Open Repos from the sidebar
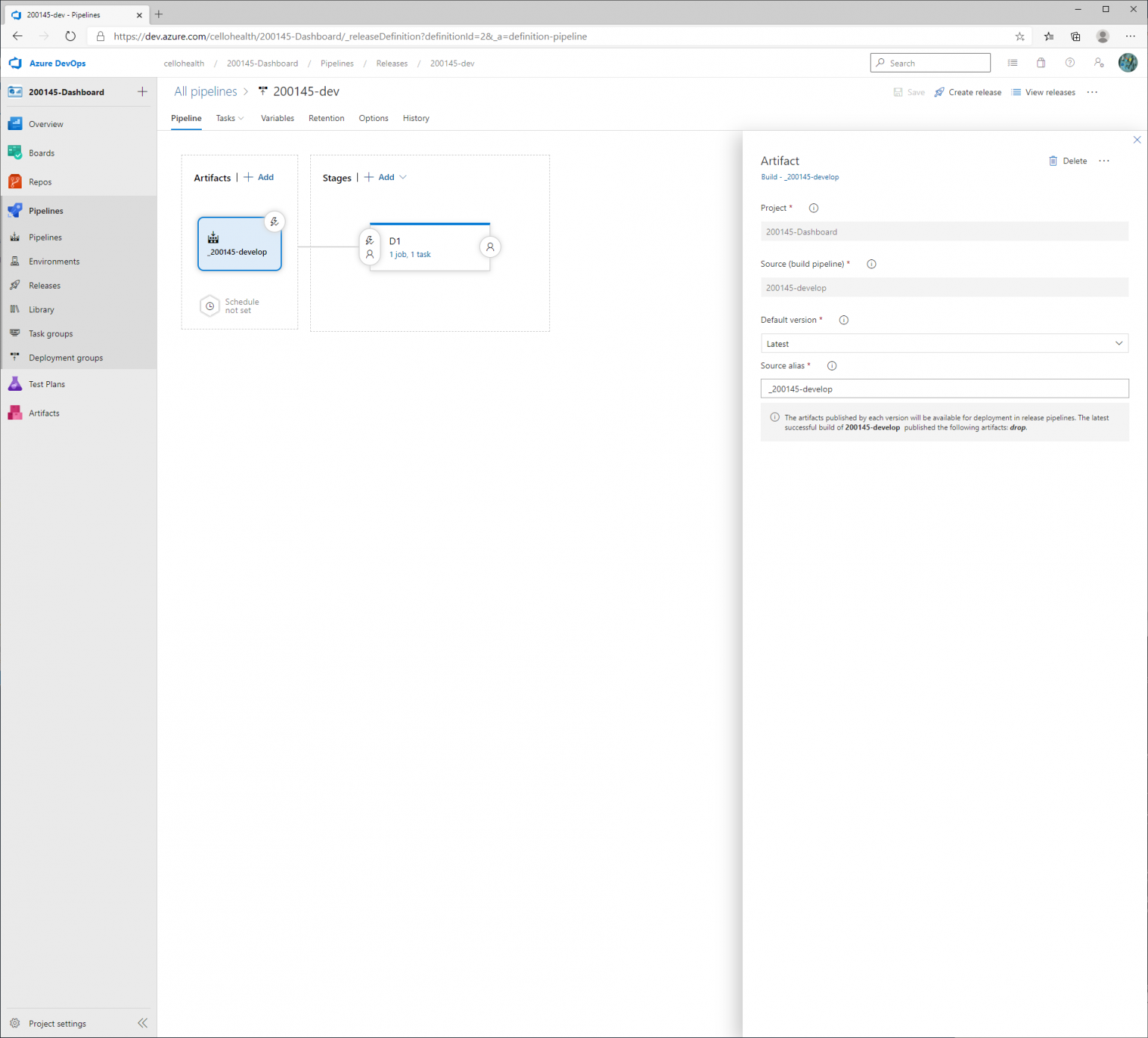The width and height of the screenshot is (1148, 1038). [x=40, y=181]
